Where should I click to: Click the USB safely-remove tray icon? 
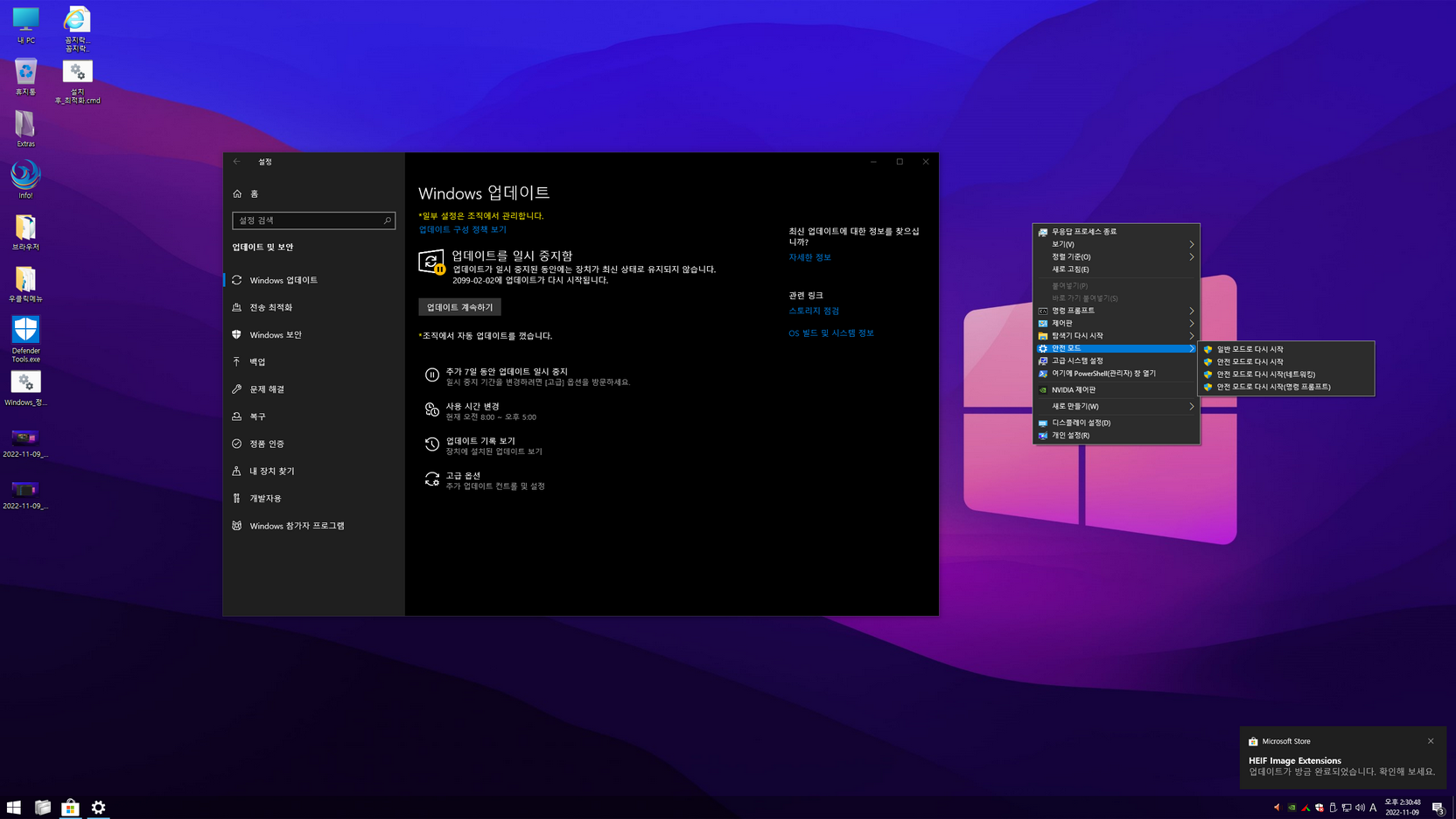point(1333,808)
